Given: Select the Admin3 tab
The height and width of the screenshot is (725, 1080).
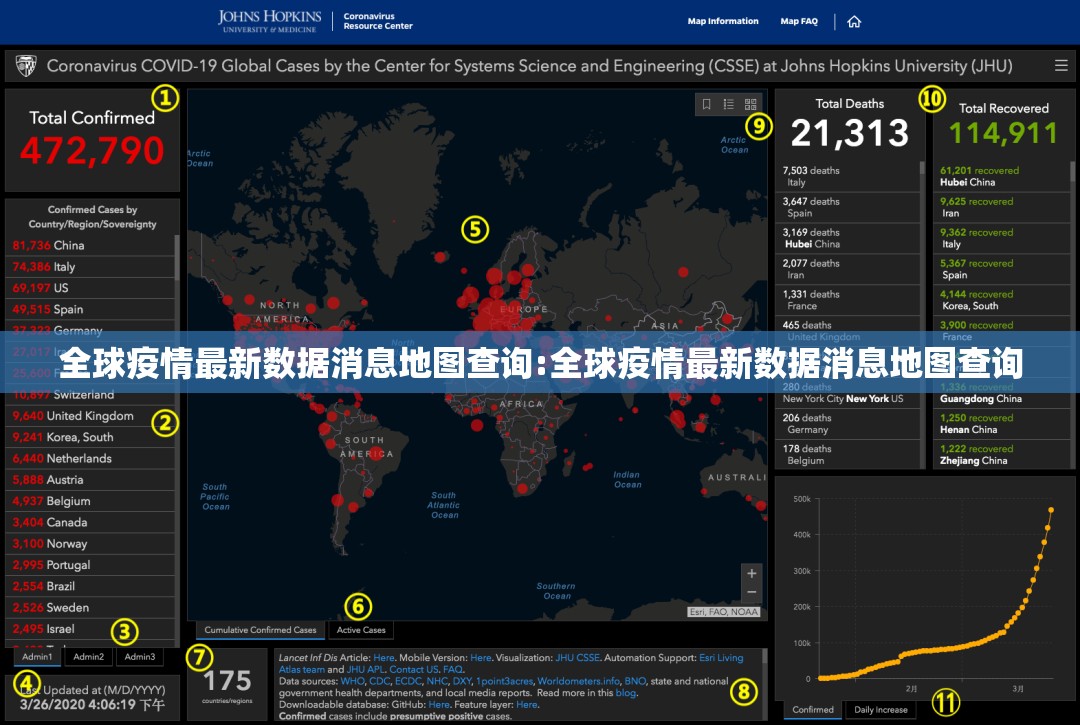Looking at the screenshot, I should tap(140, 657).
